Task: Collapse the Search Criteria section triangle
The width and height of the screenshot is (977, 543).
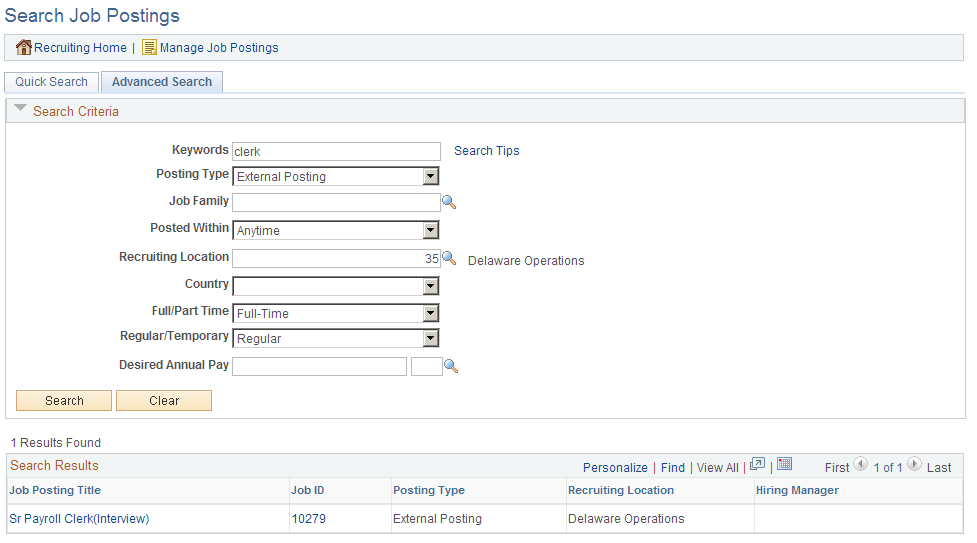Action: tap(21, 108)
